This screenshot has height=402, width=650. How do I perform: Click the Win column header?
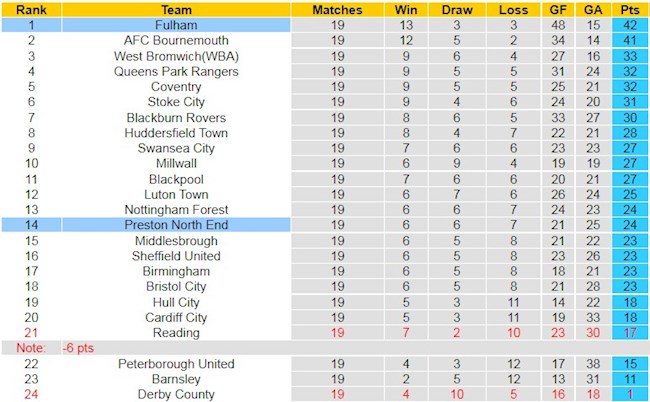pos(405,9)
